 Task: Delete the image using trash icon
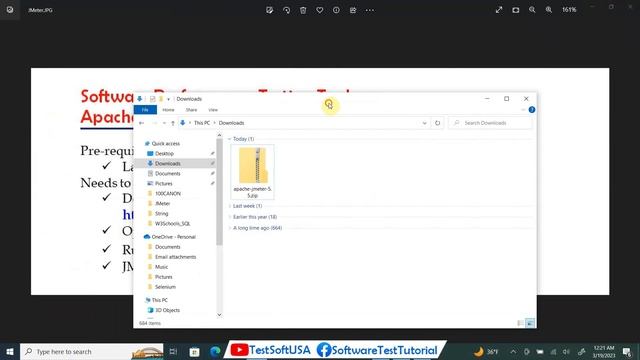303,10
